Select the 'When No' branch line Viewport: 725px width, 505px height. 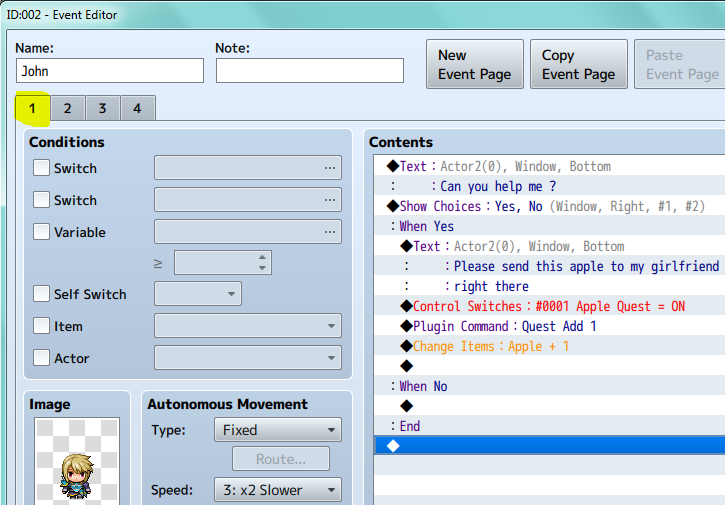tap(550, 386)
